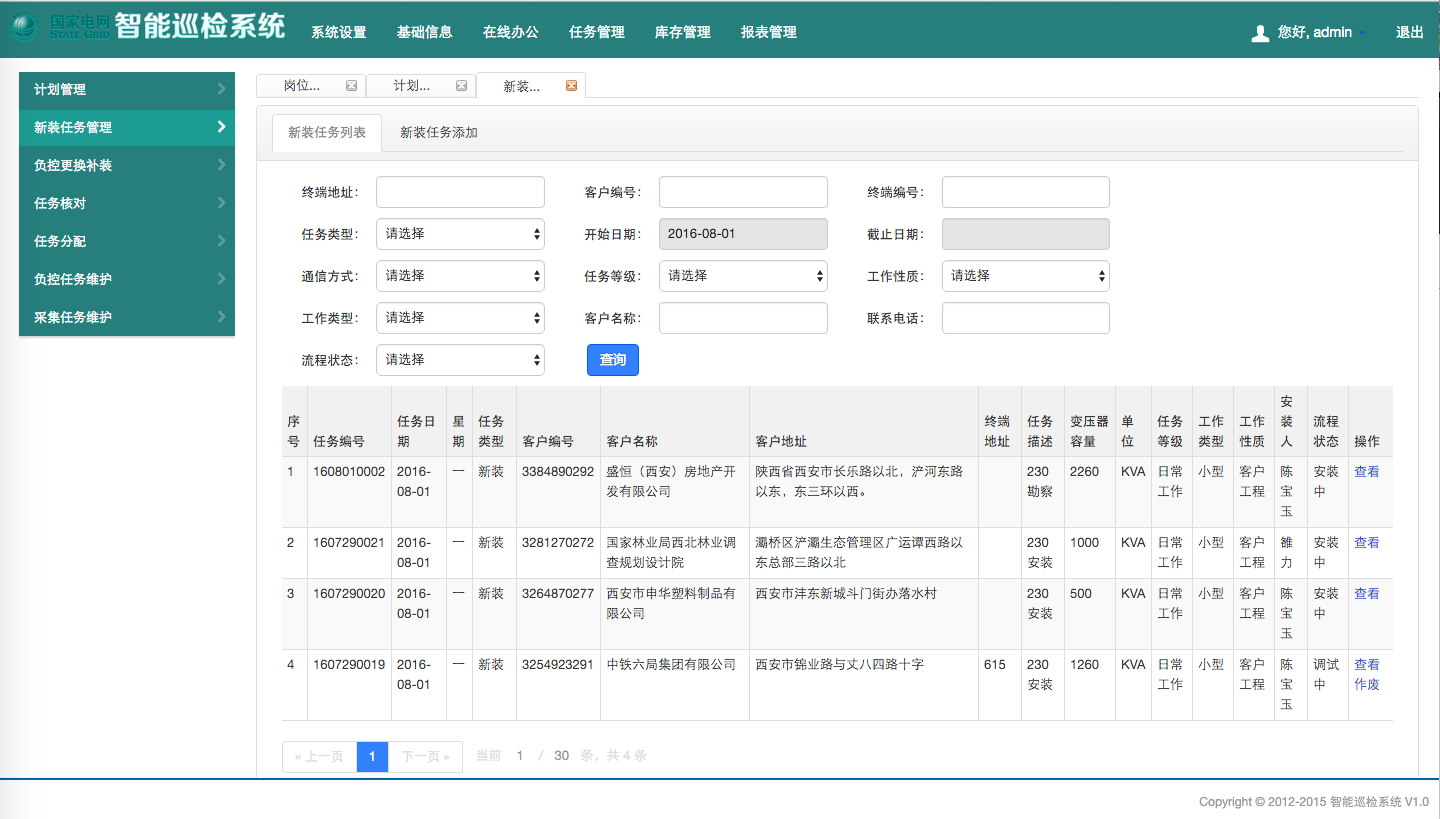Expand the 计划管理 sidebar chevron
Screen dimensions: 1440x819
[x=221, y=89]
